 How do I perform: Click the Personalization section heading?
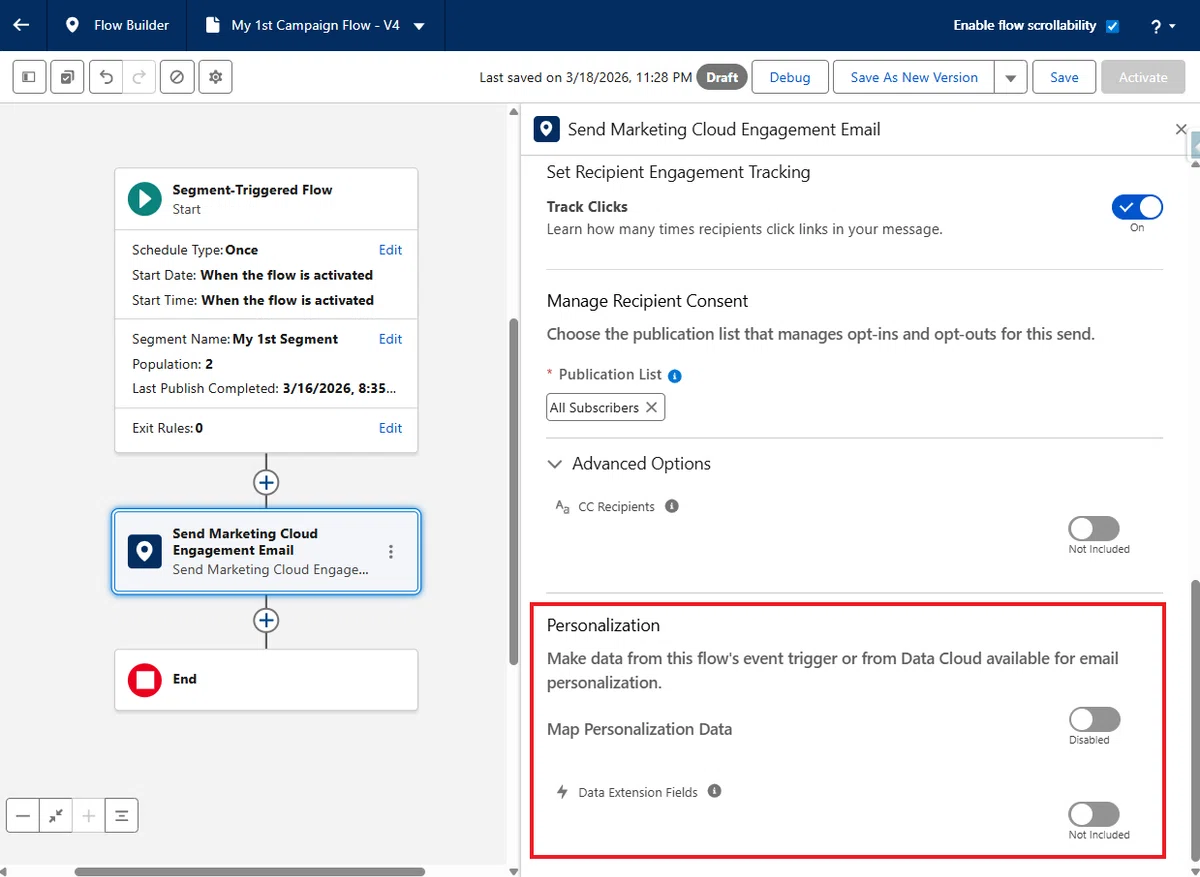(603, 625)
